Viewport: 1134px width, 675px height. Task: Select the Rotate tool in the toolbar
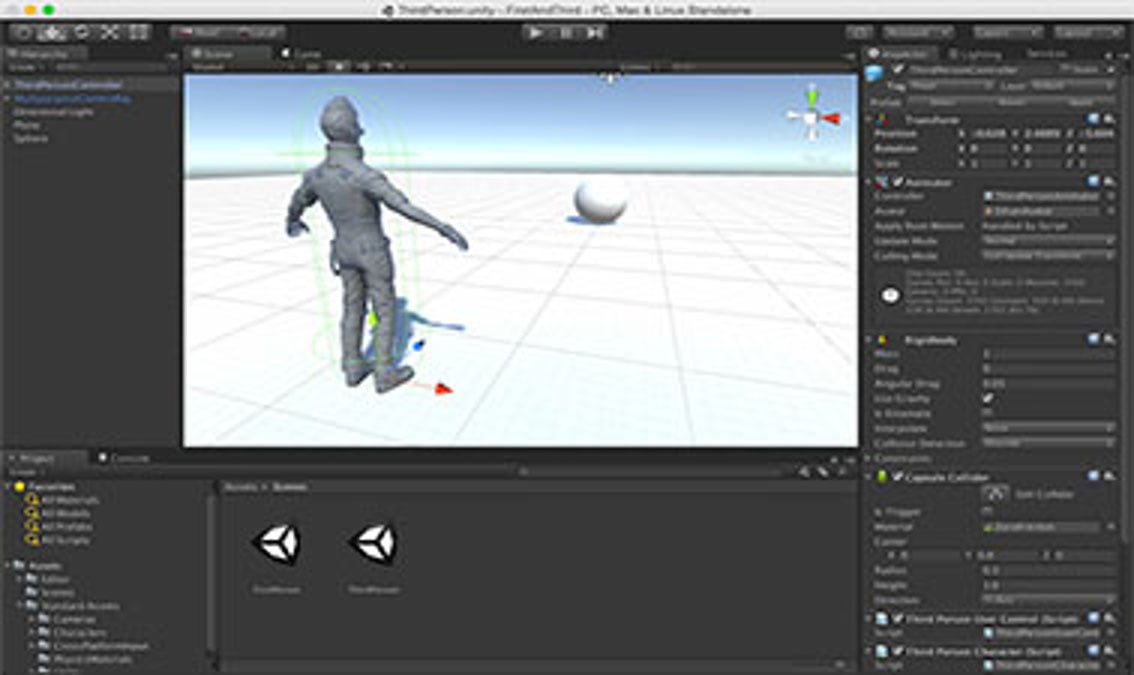pos(80,32)
